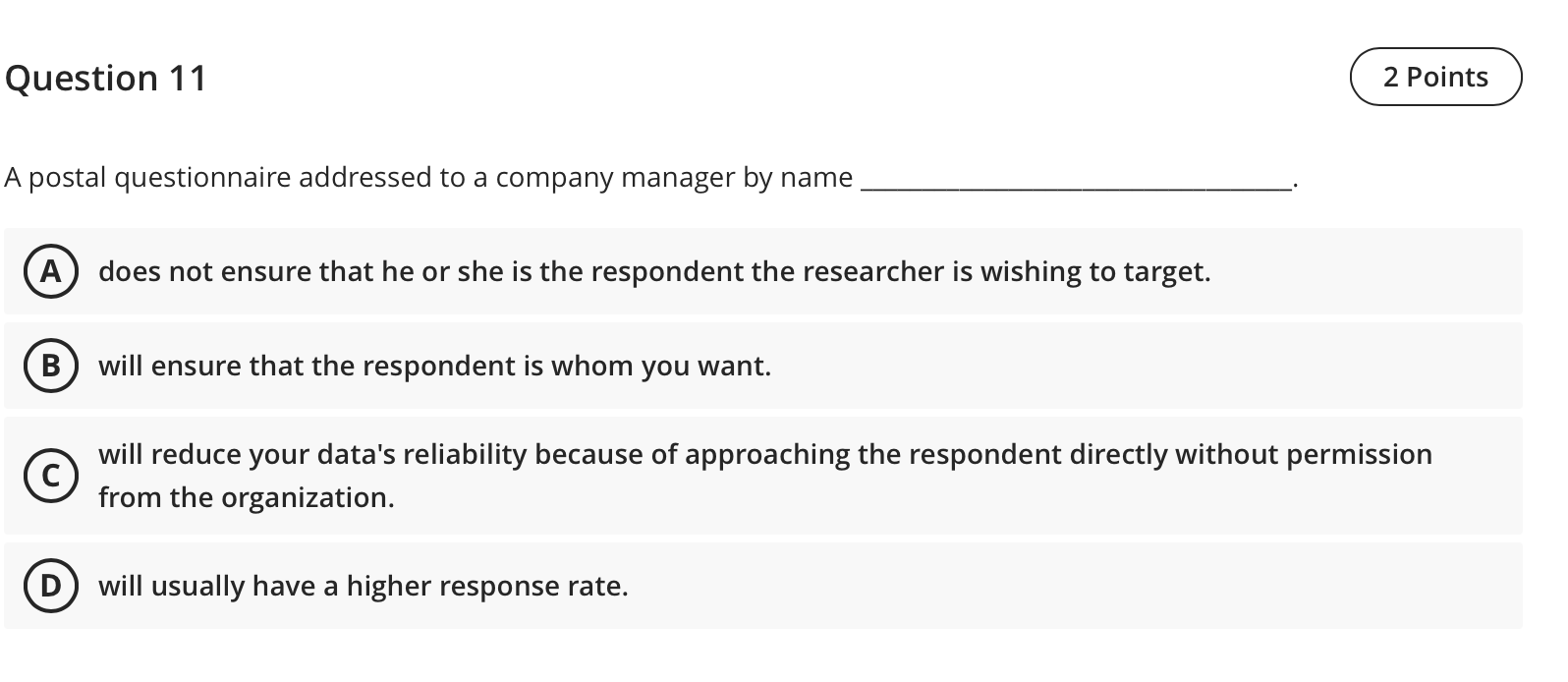Select the answer about not ensuring the targeted respondent

pos(654,271)
